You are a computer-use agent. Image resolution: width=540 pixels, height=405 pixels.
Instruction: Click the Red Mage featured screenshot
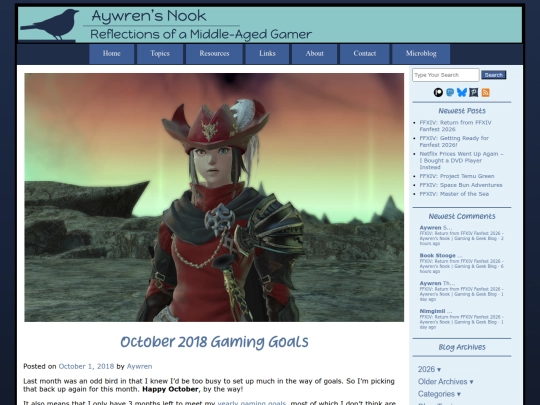214,197
